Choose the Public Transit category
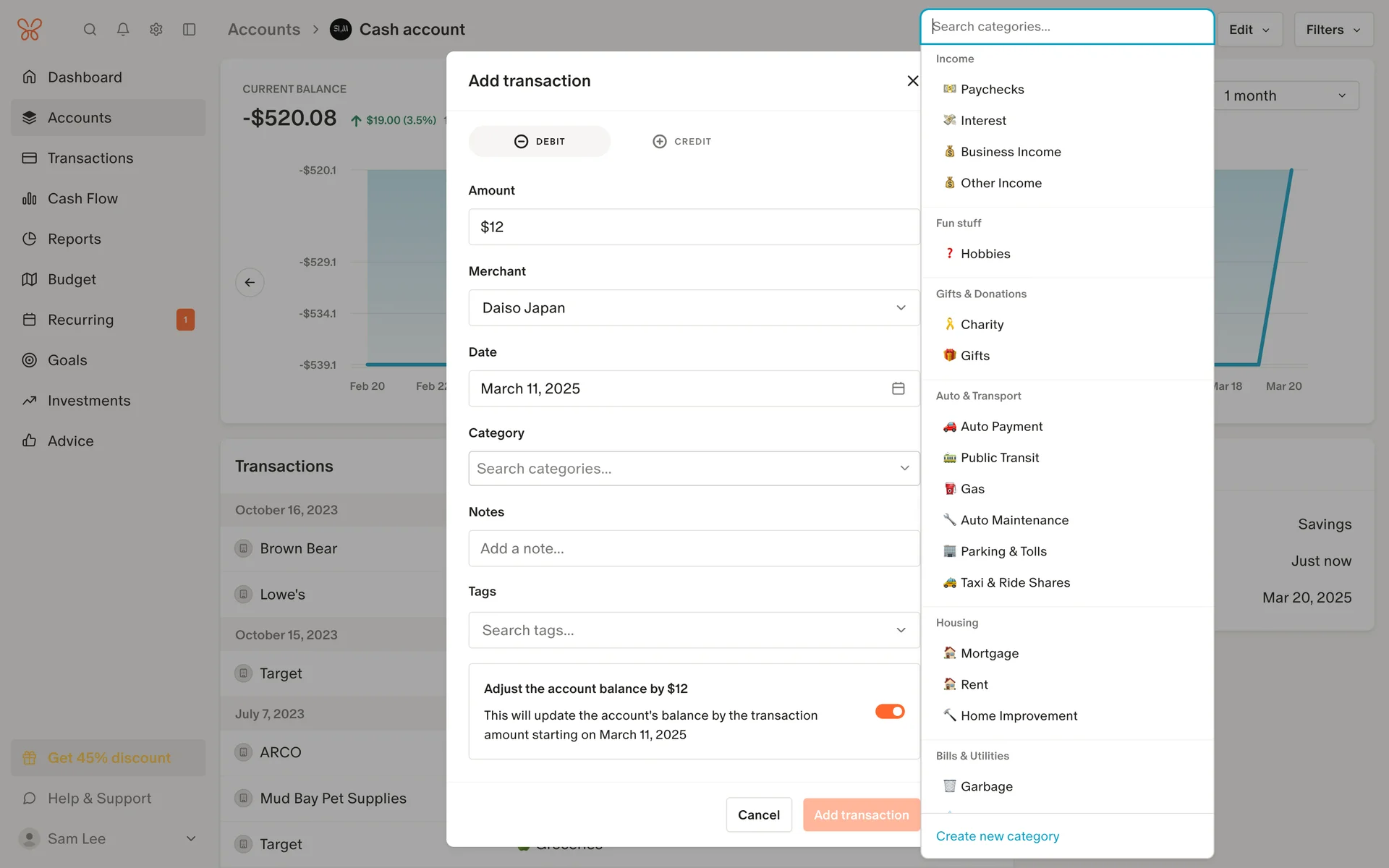1389x868 pixels. click(999, 458)
